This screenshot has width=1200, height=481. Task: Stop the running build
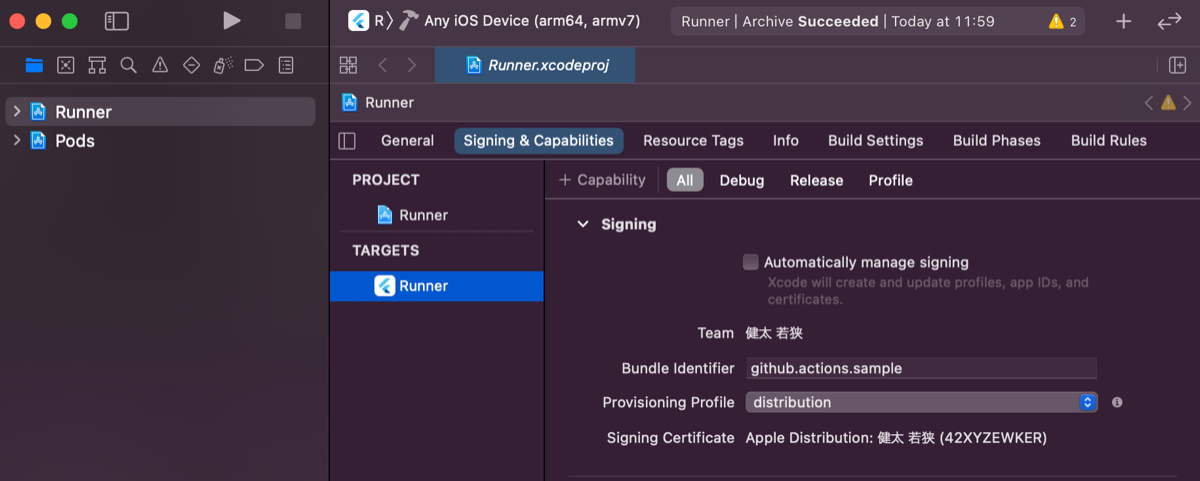pyautogui.click(x=293, y=21)
